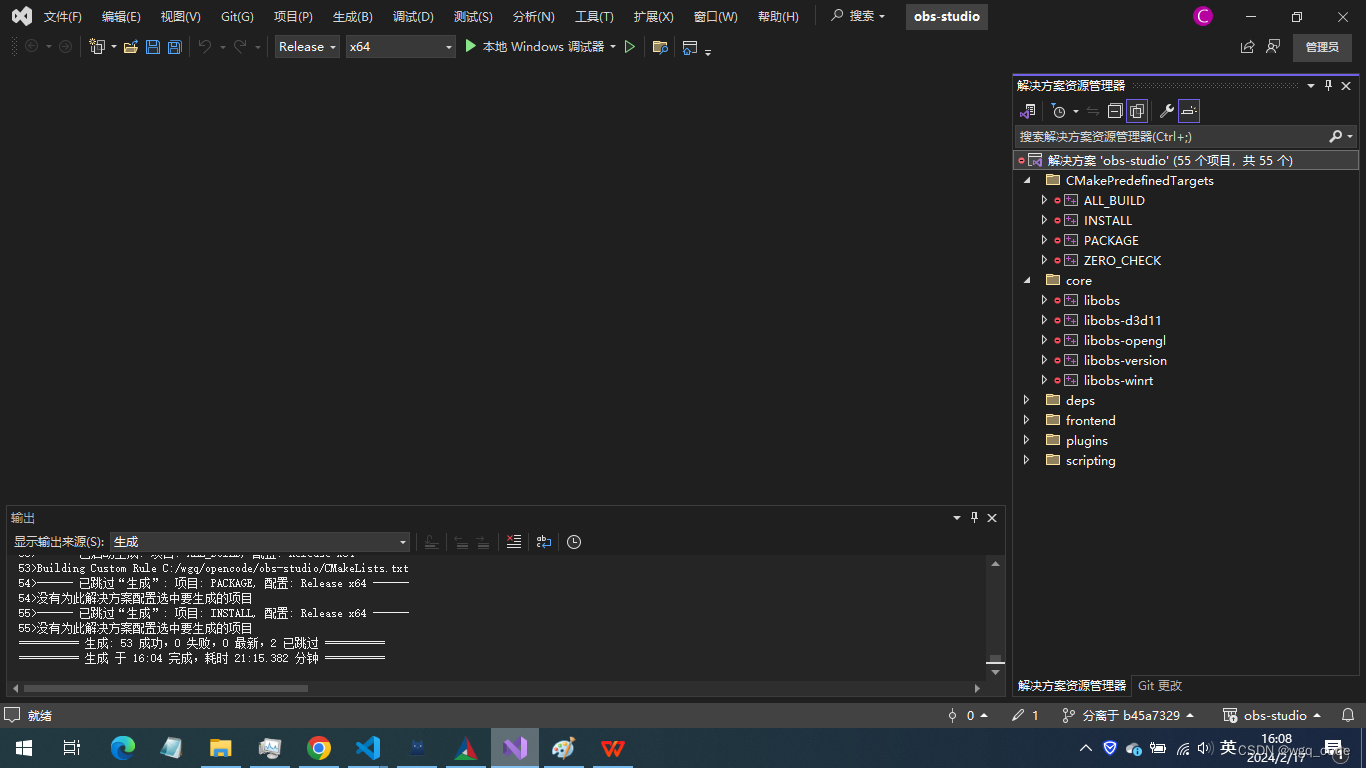The height and width of the screenshot is (768, 1366).
Task: Switch to the 解决方案资源管理器 bottom tab
Action: point(1072,686)
